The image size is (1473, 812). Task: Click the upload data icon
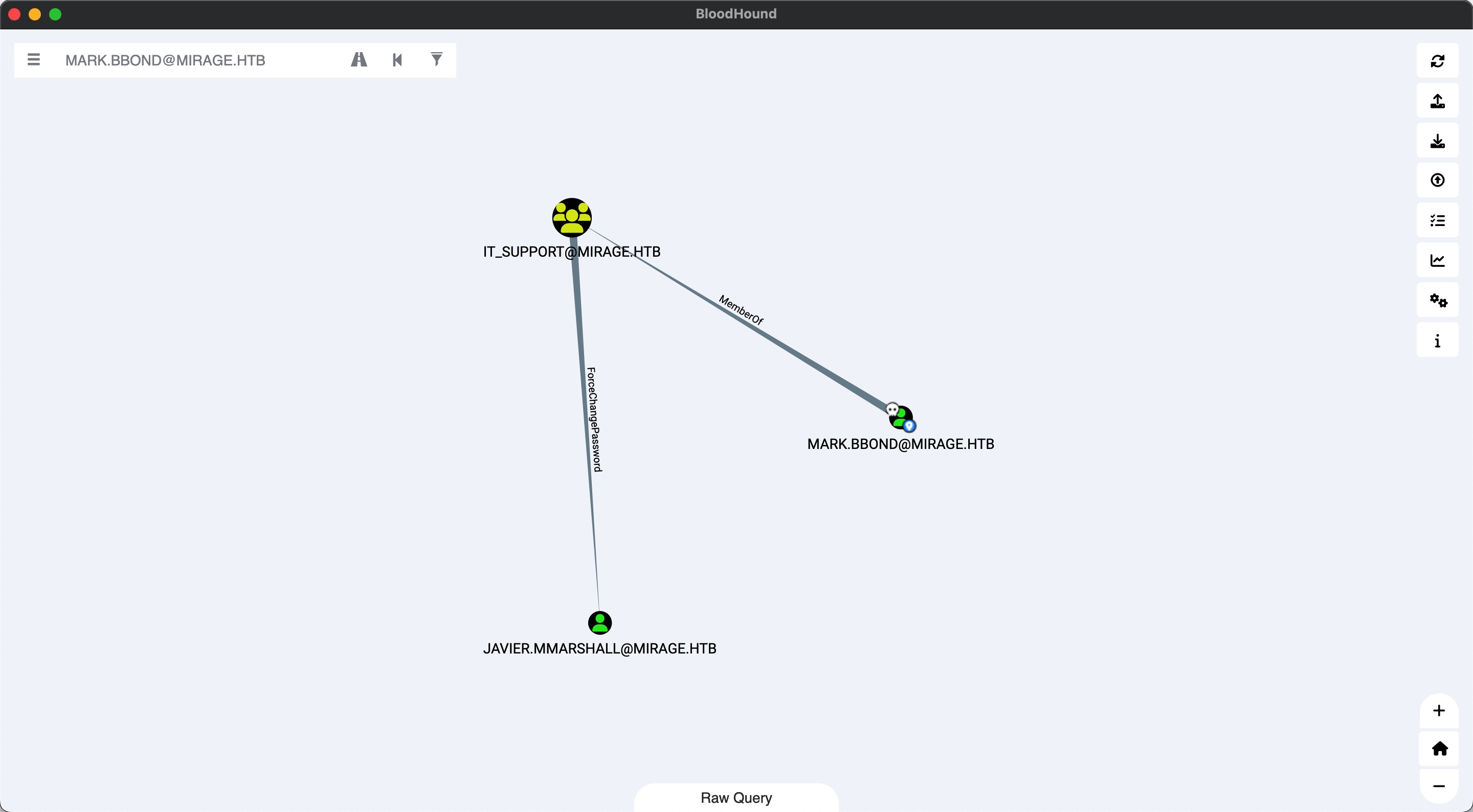pos(1437,181)
